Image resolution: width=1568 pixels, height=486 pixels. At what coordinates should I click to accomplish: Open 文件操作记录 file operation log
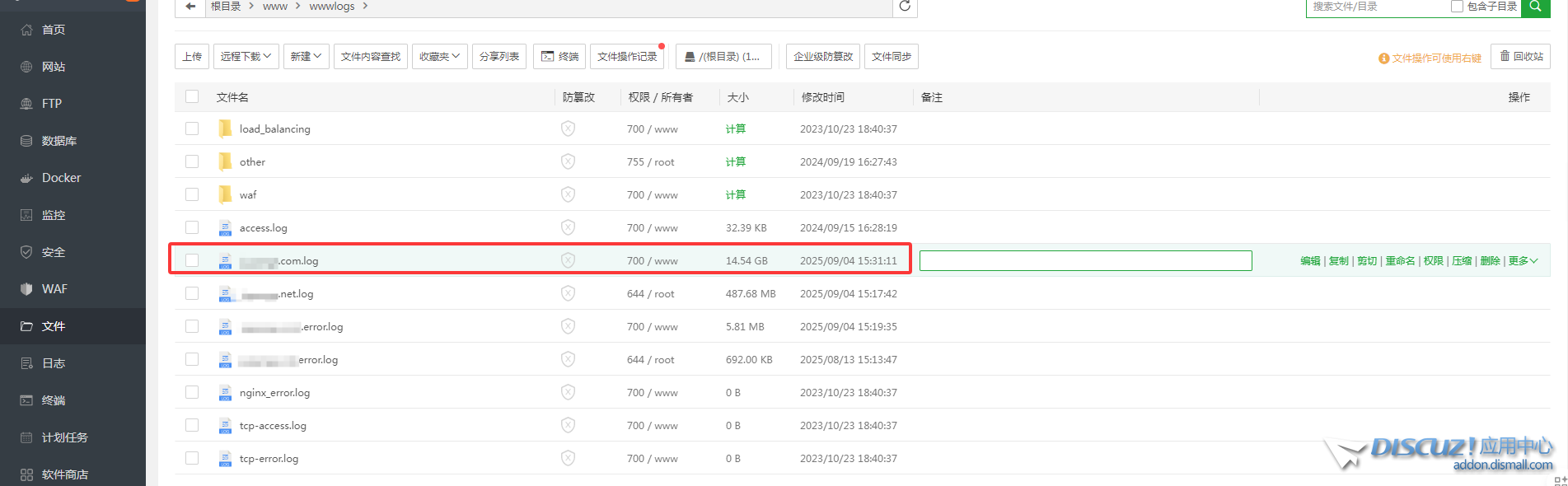627,57
